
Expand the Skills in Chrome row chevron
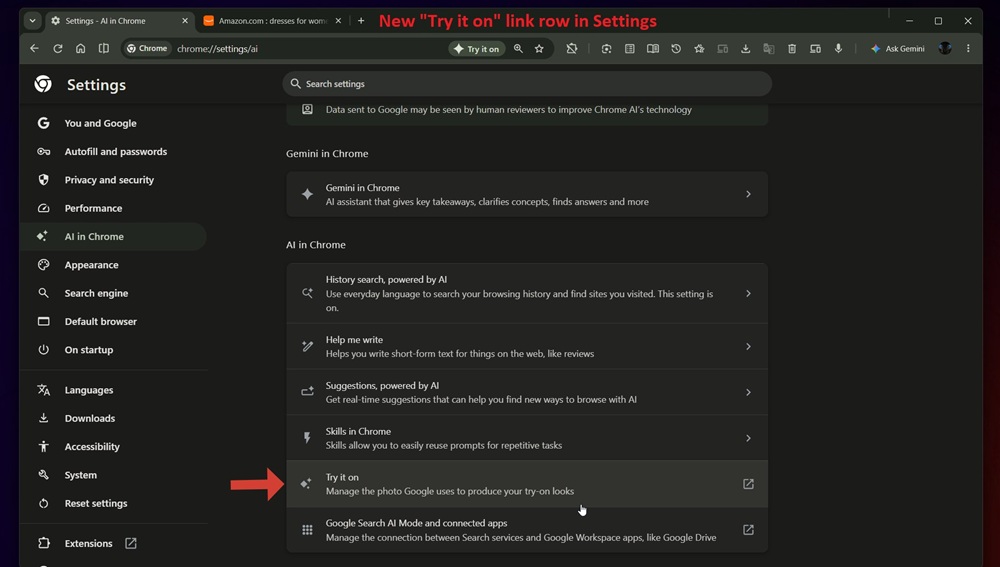748,438
